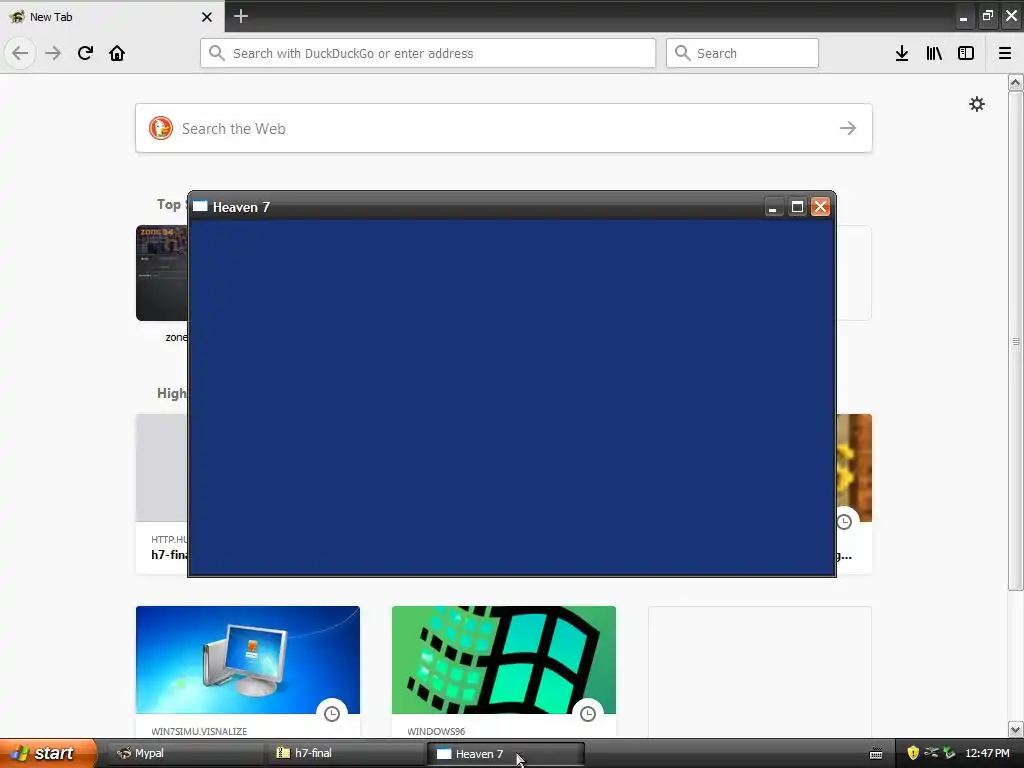The image size is (1024, 768).
Task: Click the Heaven 7 title bar icon
Action: 200,206
